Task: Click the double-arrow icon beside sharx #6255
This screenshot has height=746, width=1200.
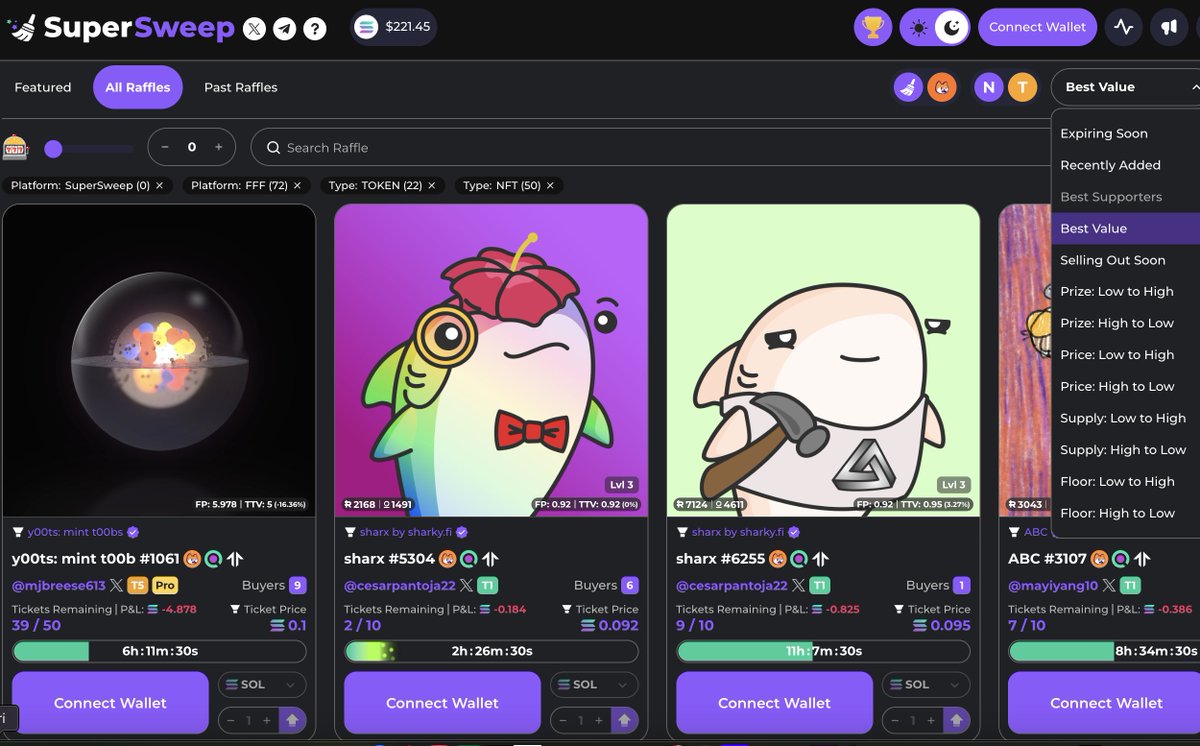Action: pos(820,558)
